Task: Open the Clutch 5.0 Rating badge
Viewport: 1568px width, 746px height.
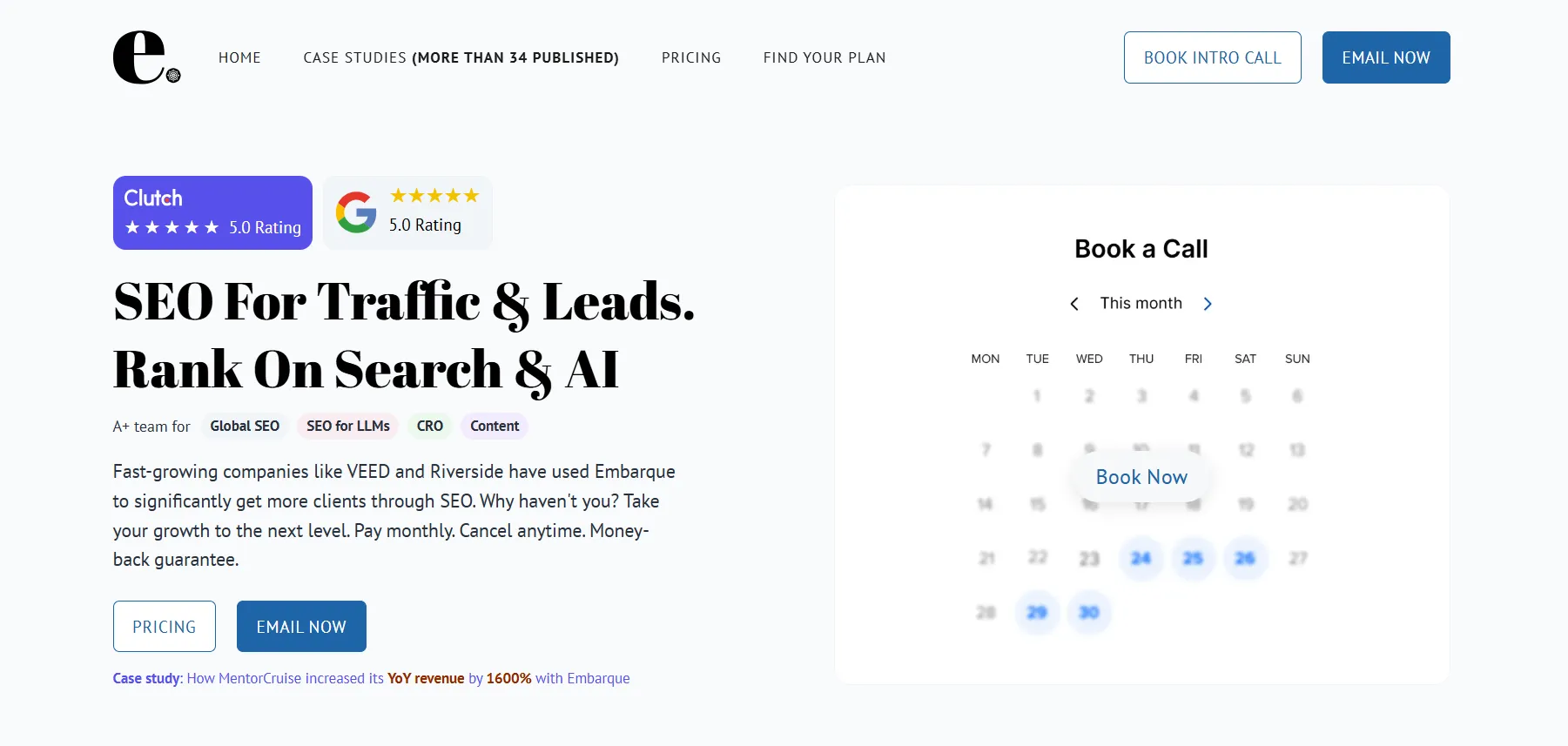Action: coord(212,212)
